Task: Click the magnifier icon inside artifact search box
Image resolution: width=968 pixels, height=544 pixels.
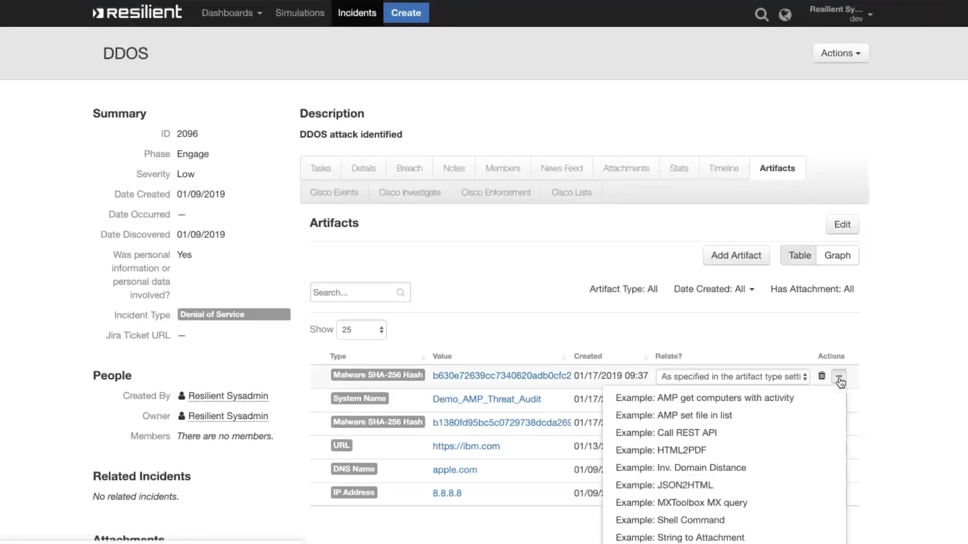Action: pyautogui.click(x=401, y=293)
